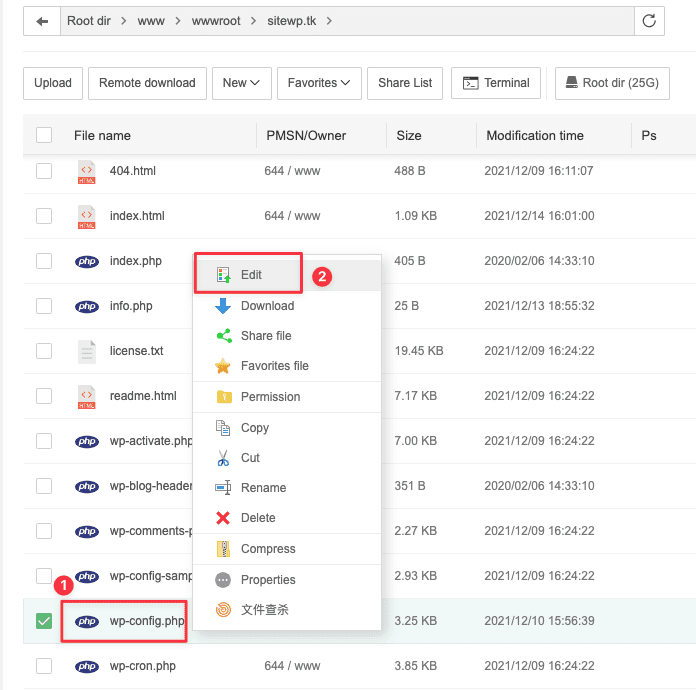The image size is (696, 690).
Task: Click 644 / www permission for 404.html
Action: (x=292, y=171)
